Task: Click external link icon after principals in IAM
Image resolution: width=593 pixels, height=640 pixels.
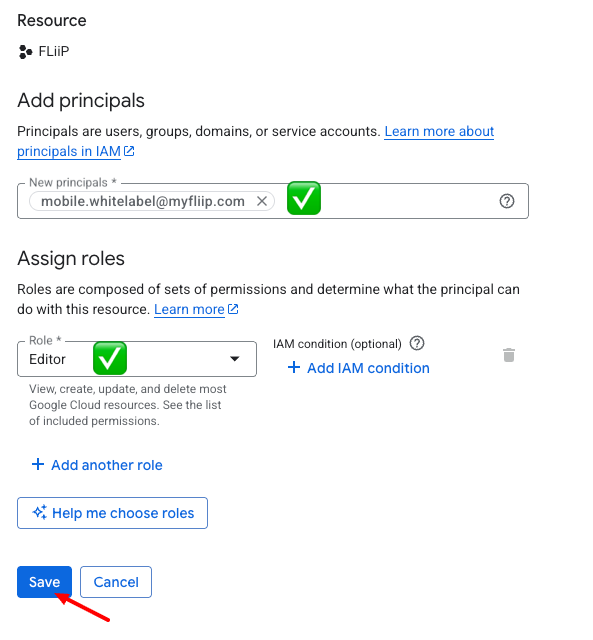Action: click(x=129, y=151)
